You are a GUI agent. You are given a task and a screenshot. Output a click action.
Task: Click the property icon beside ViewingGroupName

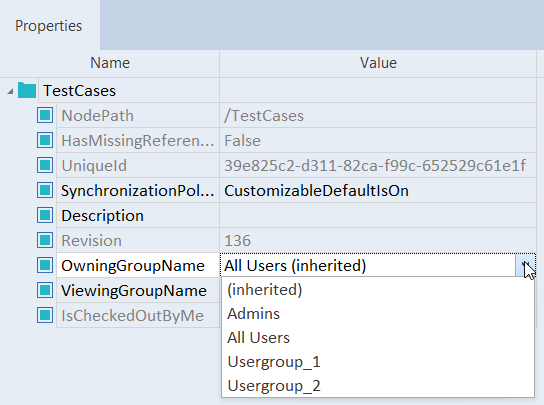(45, 290)
